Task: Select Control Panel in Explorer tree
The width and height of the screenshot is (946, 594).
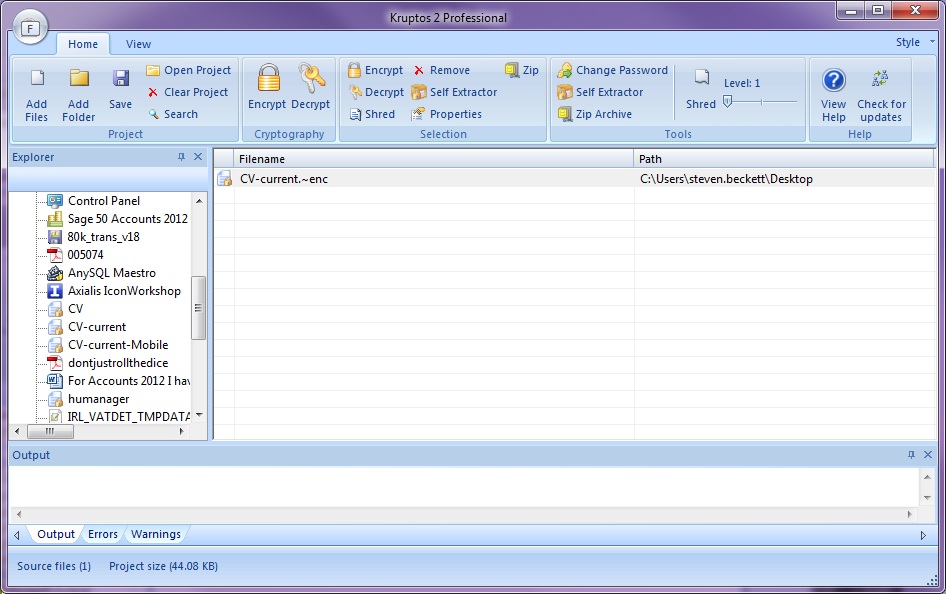Action: click(x=94, y=201)
